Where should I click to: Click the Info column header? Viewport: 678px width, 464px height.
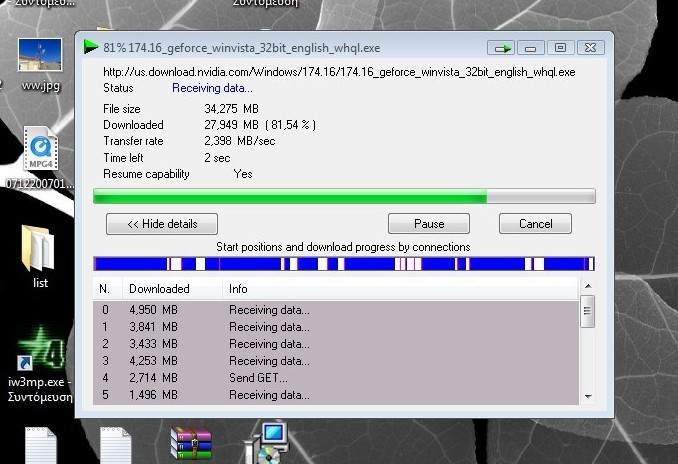(x=400, y=289)
